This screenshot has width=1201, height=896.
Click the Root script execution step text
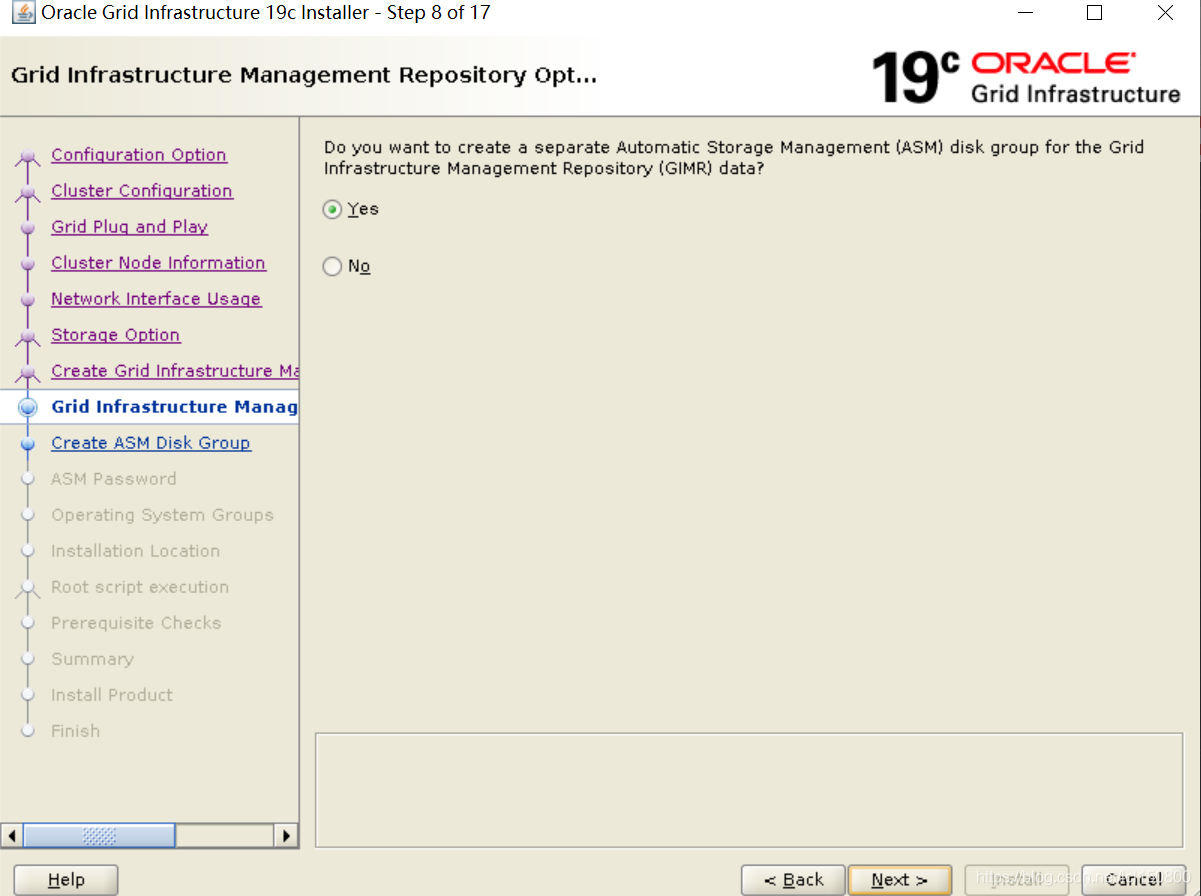click(x=140, y=587)
